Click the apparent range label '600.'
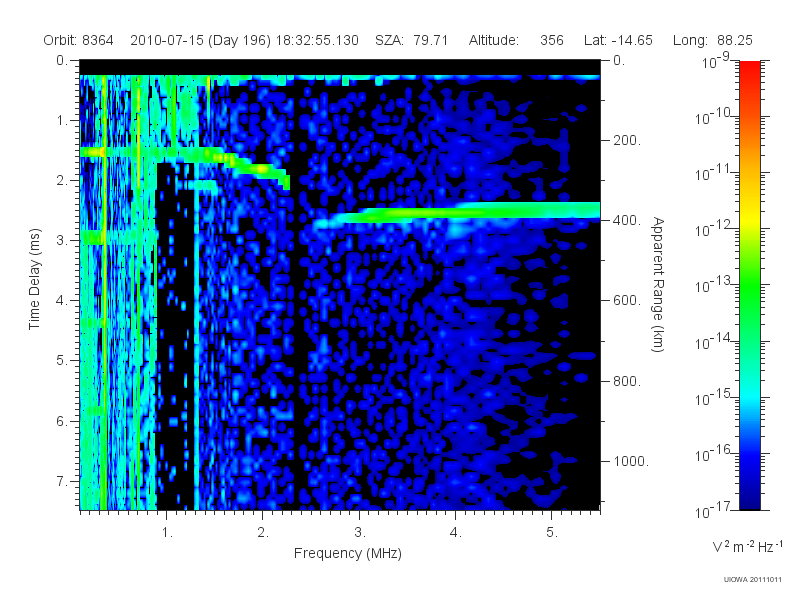Viewport: 800px width, 600px height. (627, 301)
